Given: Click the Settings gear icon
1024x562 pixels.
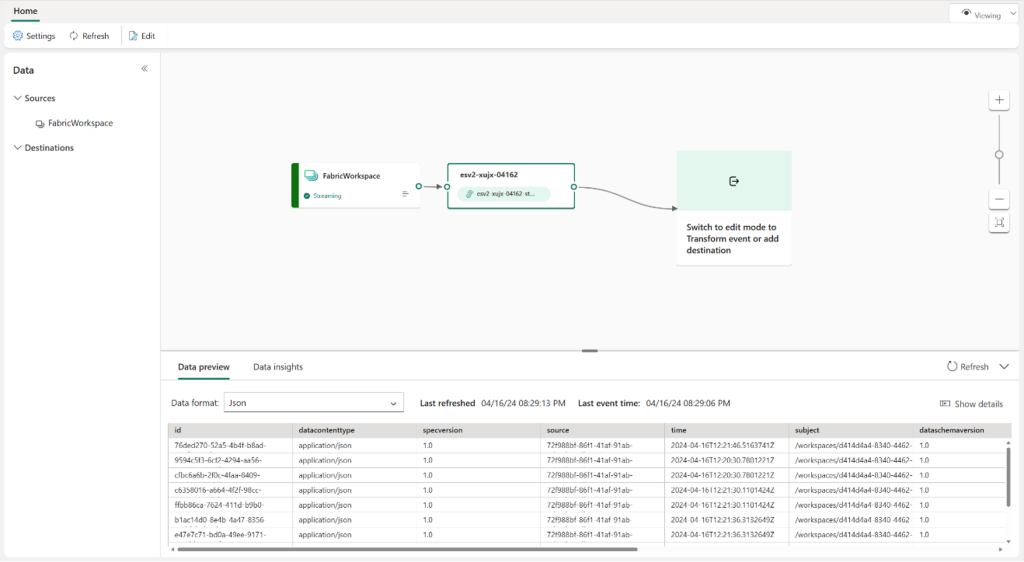Looking at the screenshot, I should 18,36.
